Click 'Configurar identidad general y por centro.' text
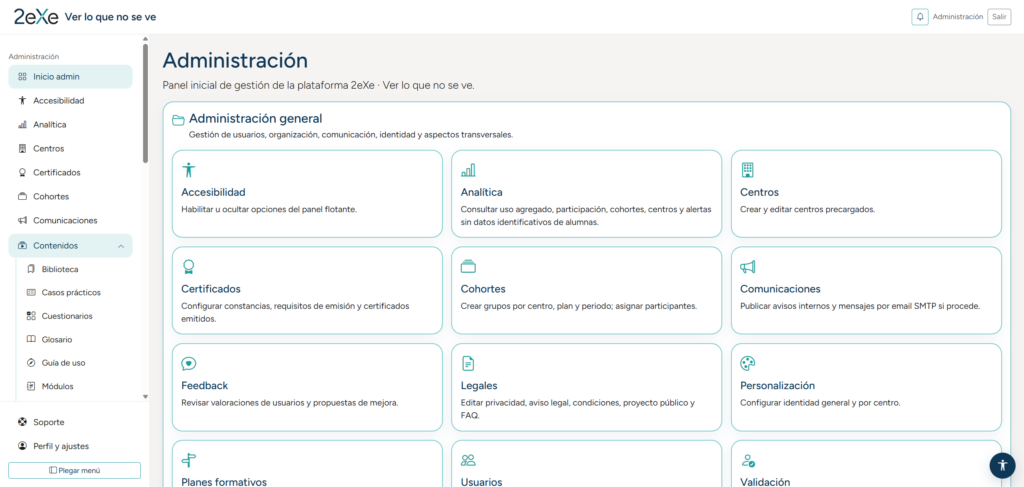 [x=820, y=403]
